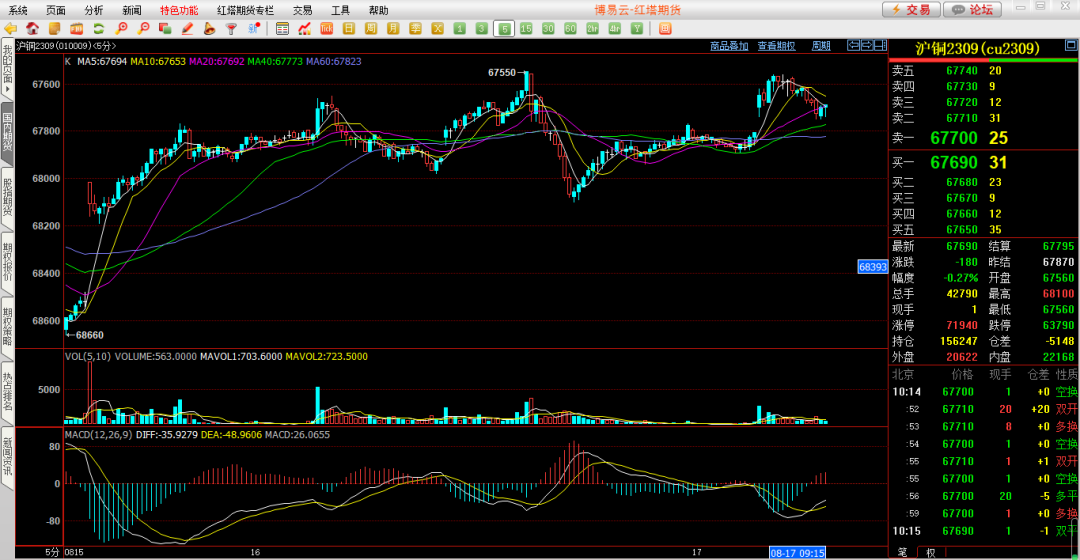Click the 卖一 price 67700
Viewport: 1080px width, 560px height.
tap(954, 138)
